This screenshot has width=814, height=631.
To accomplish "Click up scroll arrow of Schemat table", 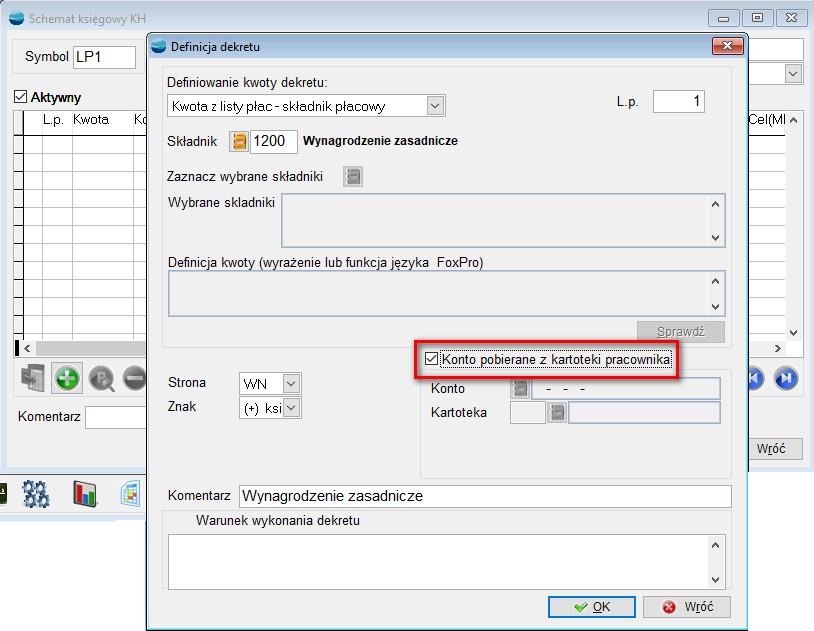I will 793,120.
